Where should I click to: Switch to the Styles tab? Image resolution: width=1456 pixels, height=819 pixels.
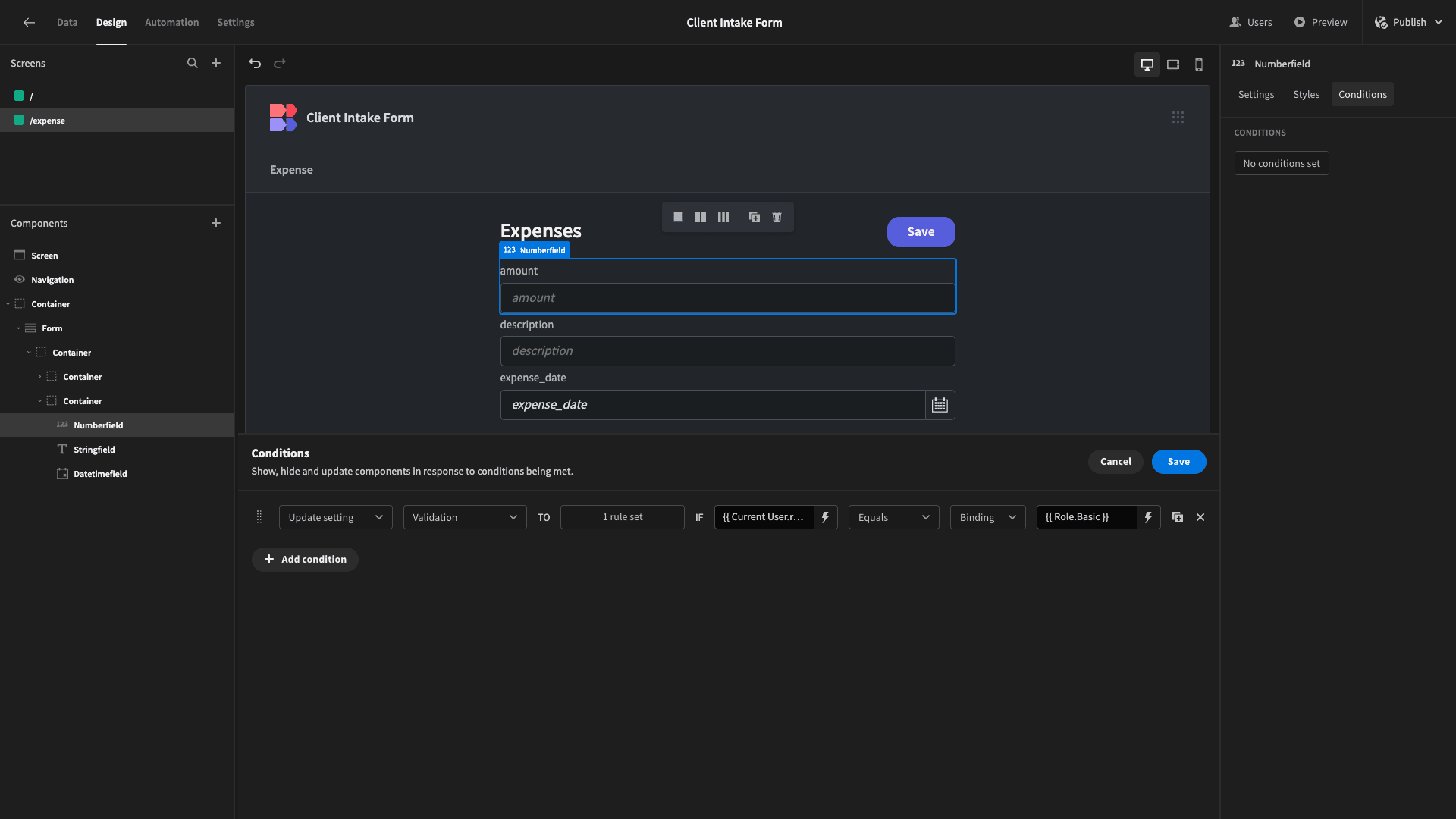pyautogui.click(x=1306, y=94)
